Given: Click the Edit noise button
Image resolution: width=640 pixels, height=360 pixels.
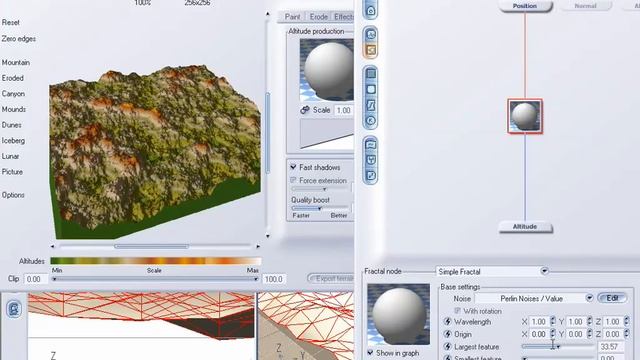Looking at the screenshot, I should coord(612,298).
